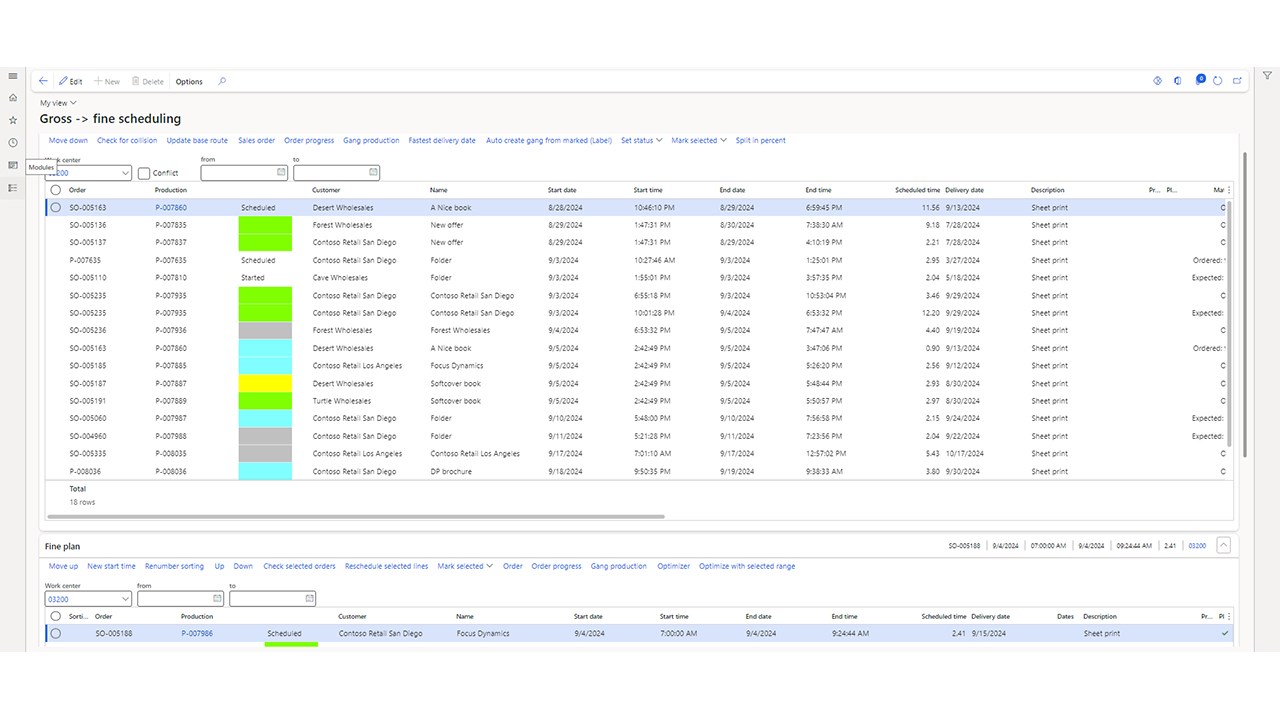The height and width of the screenshot is (720, 1280).
Task: Open Fine plan Work center 03200 dropdown
Action: pos(124,599)
